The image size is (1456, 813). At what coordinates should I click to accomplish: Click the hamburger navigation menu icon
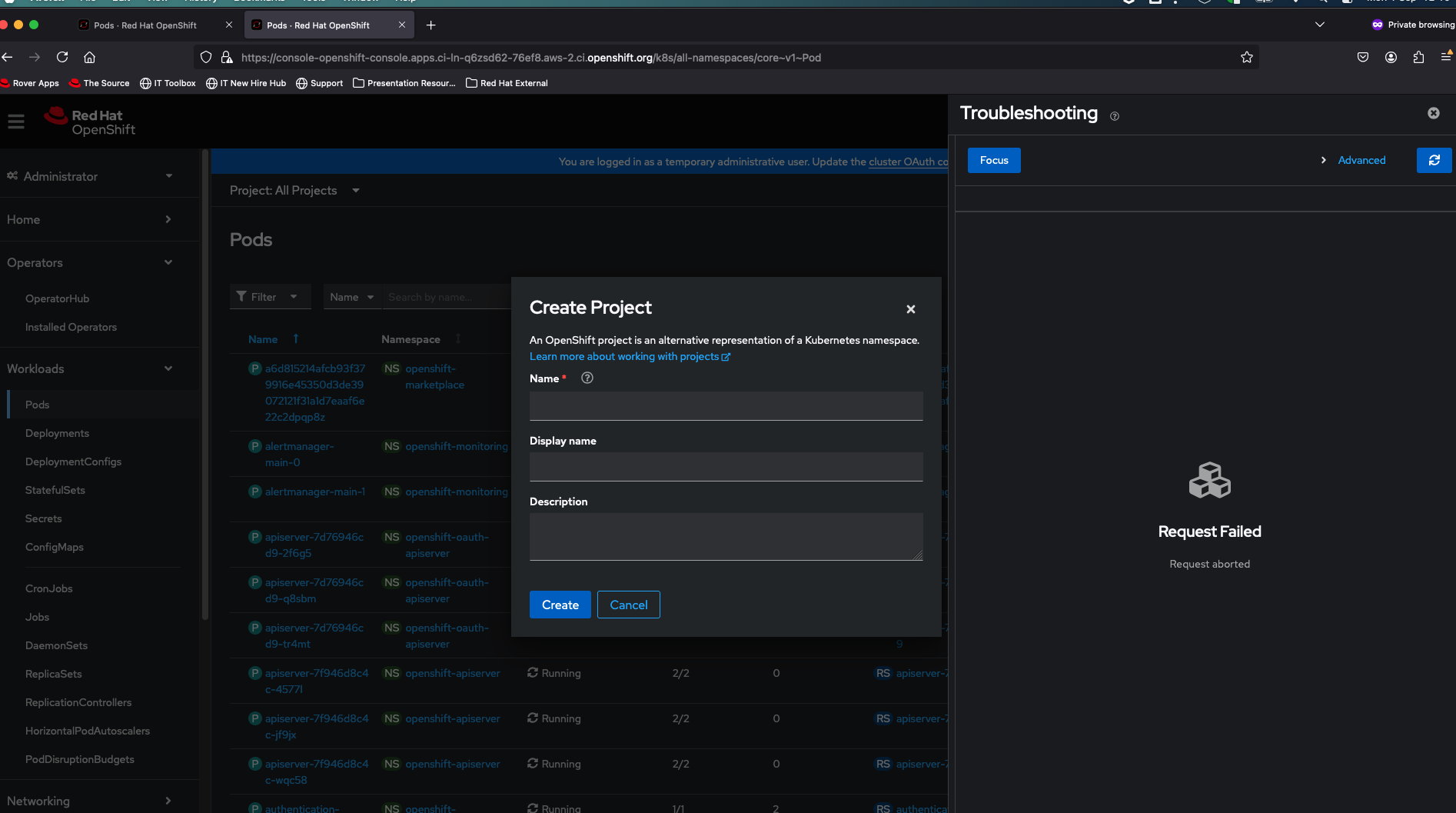16,122
